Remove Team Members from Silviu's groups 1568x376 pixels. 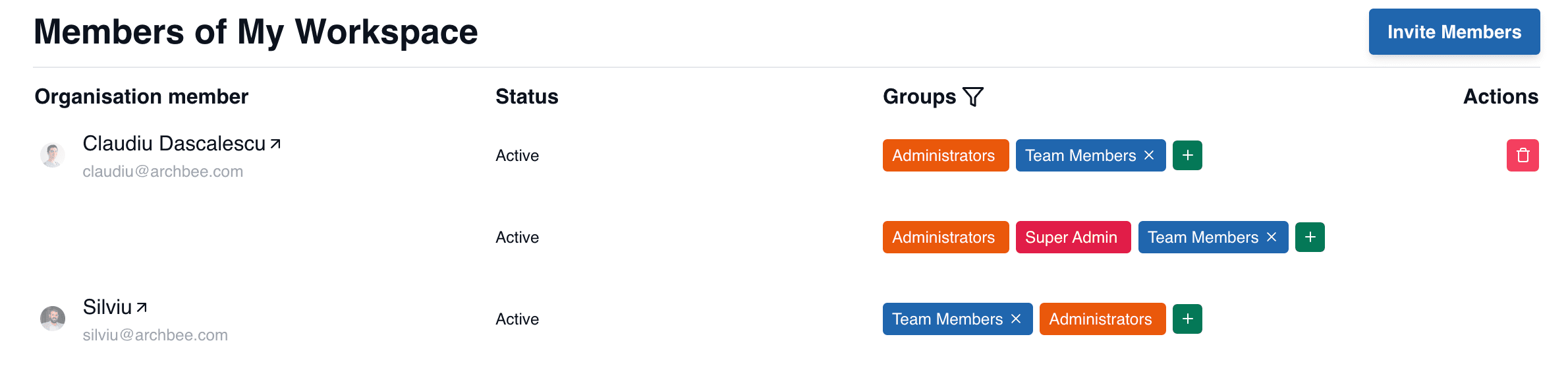coord(1016,319)
